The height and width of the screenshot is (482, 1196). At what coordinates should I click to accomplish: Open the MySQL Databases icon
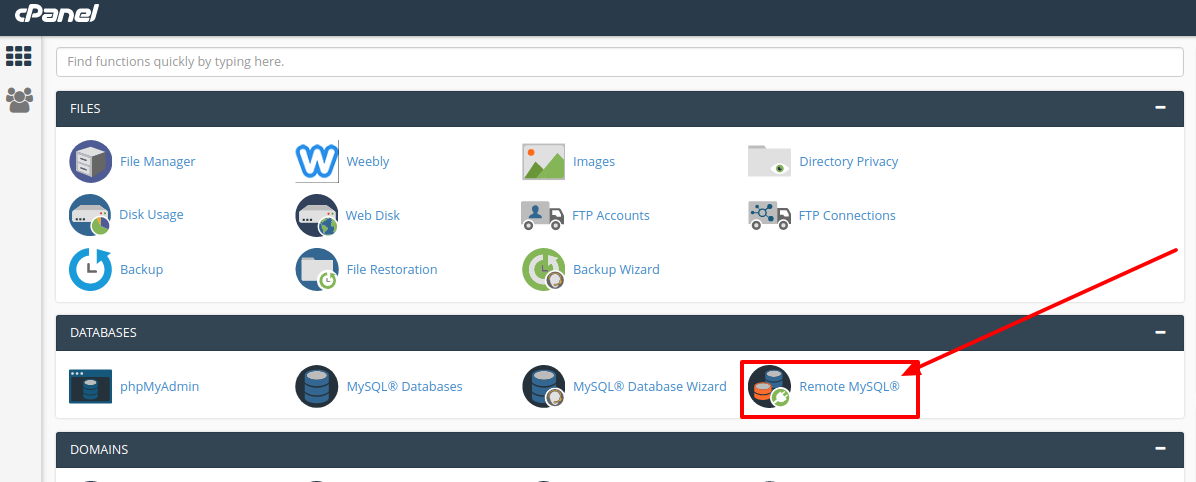(317, 386)
